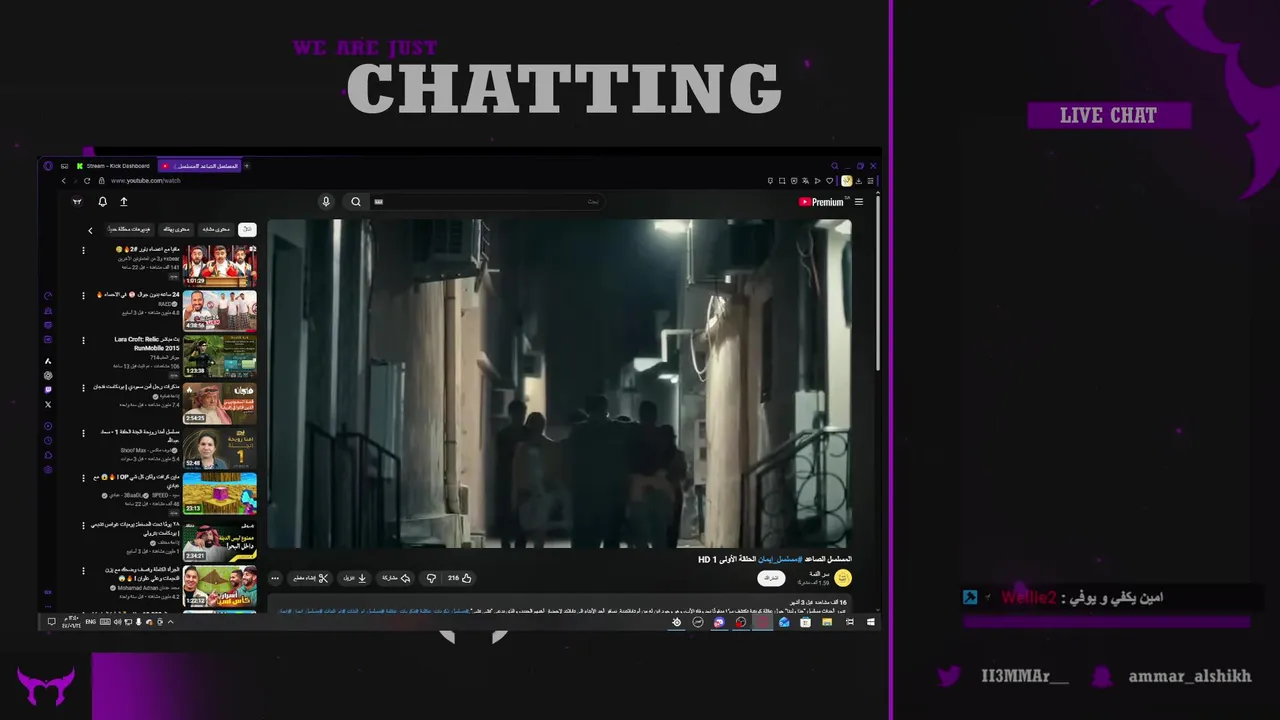This screenshot has width=1280, height=720.
Task: Like the video thumbs up 216
Action: pos(461,578)
